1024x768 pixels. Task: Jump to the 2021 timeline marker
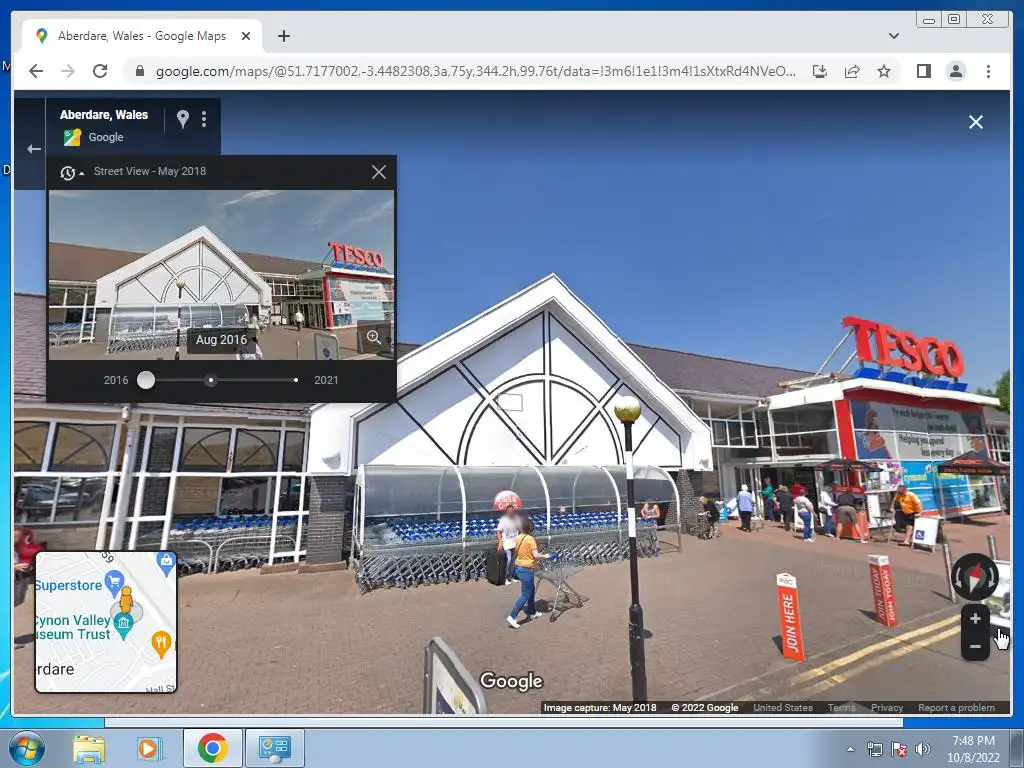tap(296, 380)
